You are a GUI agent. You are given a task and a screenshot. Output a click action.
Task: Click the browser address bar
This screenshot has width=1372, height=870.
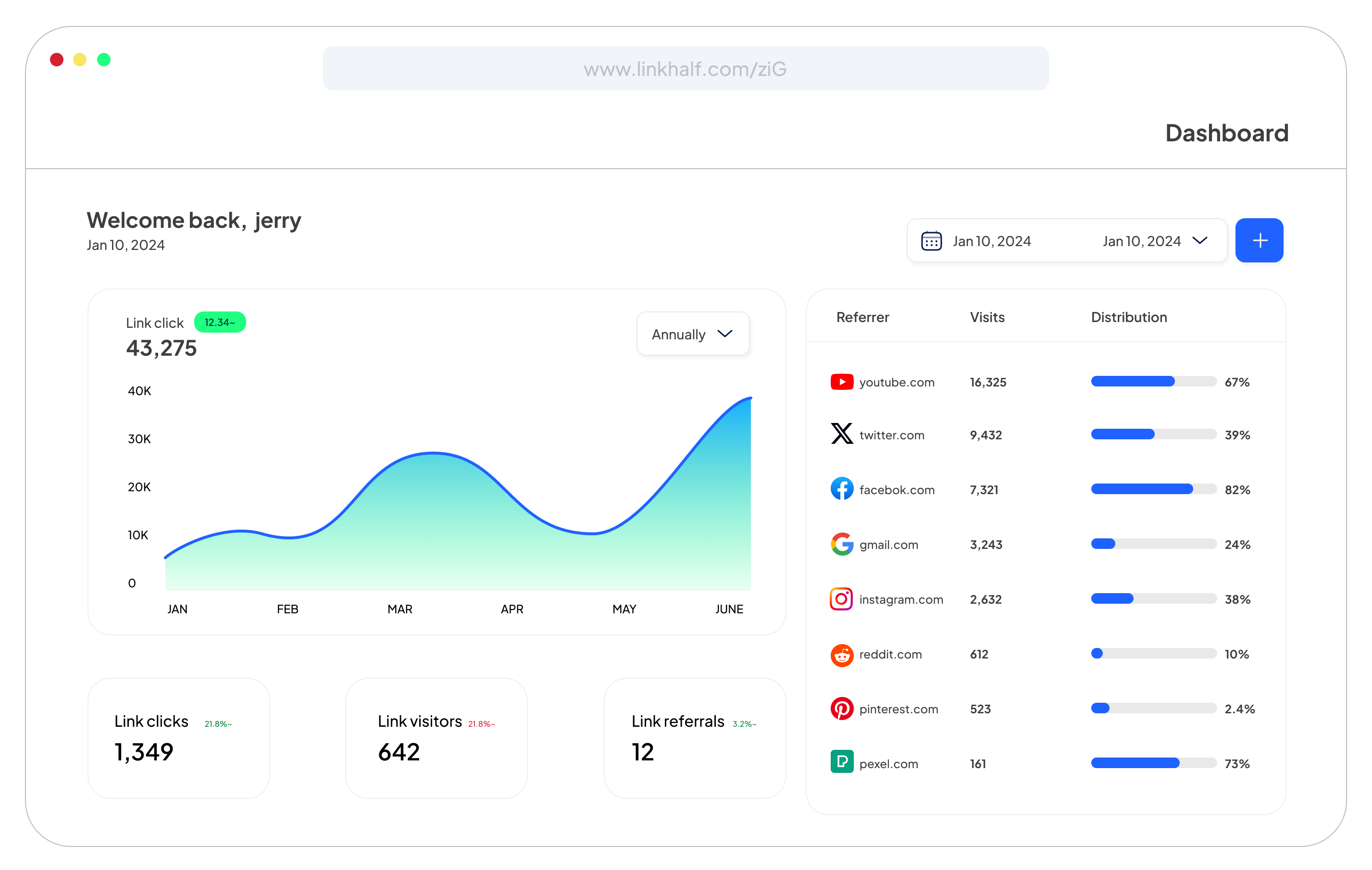point(686,68)
